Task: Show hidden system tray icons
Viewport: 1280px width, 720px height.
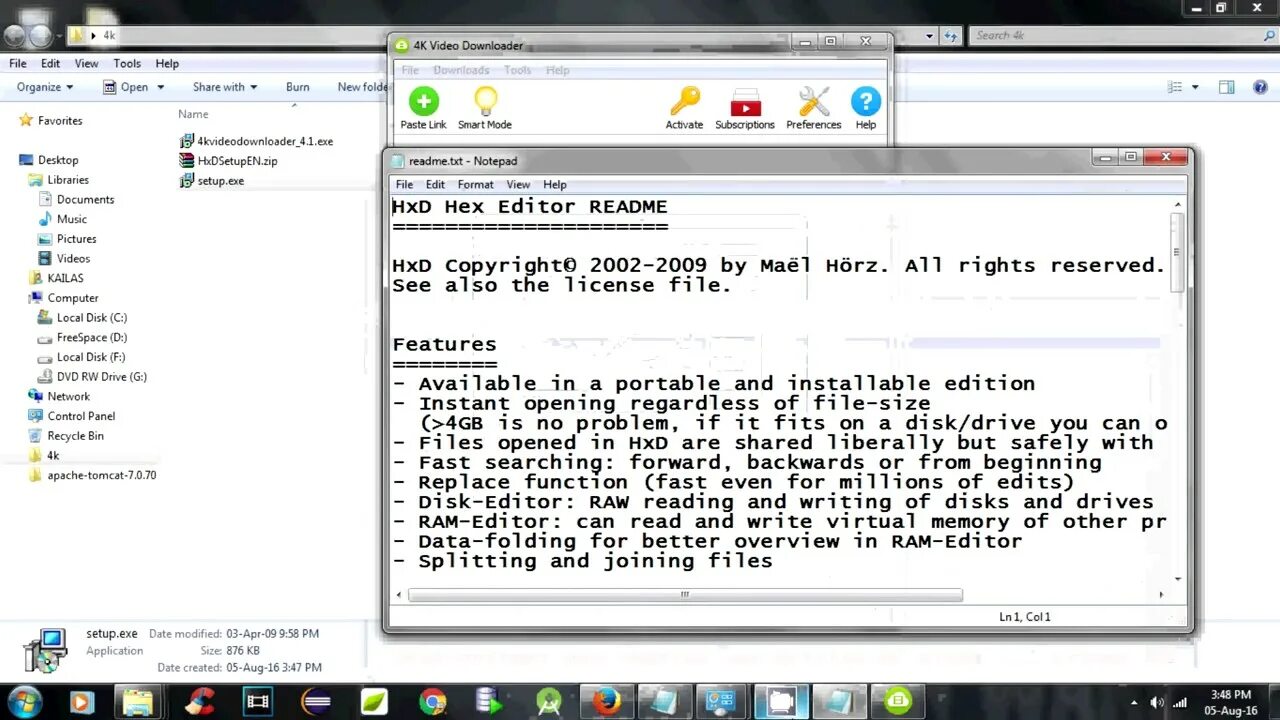Action: point(1136,702)
